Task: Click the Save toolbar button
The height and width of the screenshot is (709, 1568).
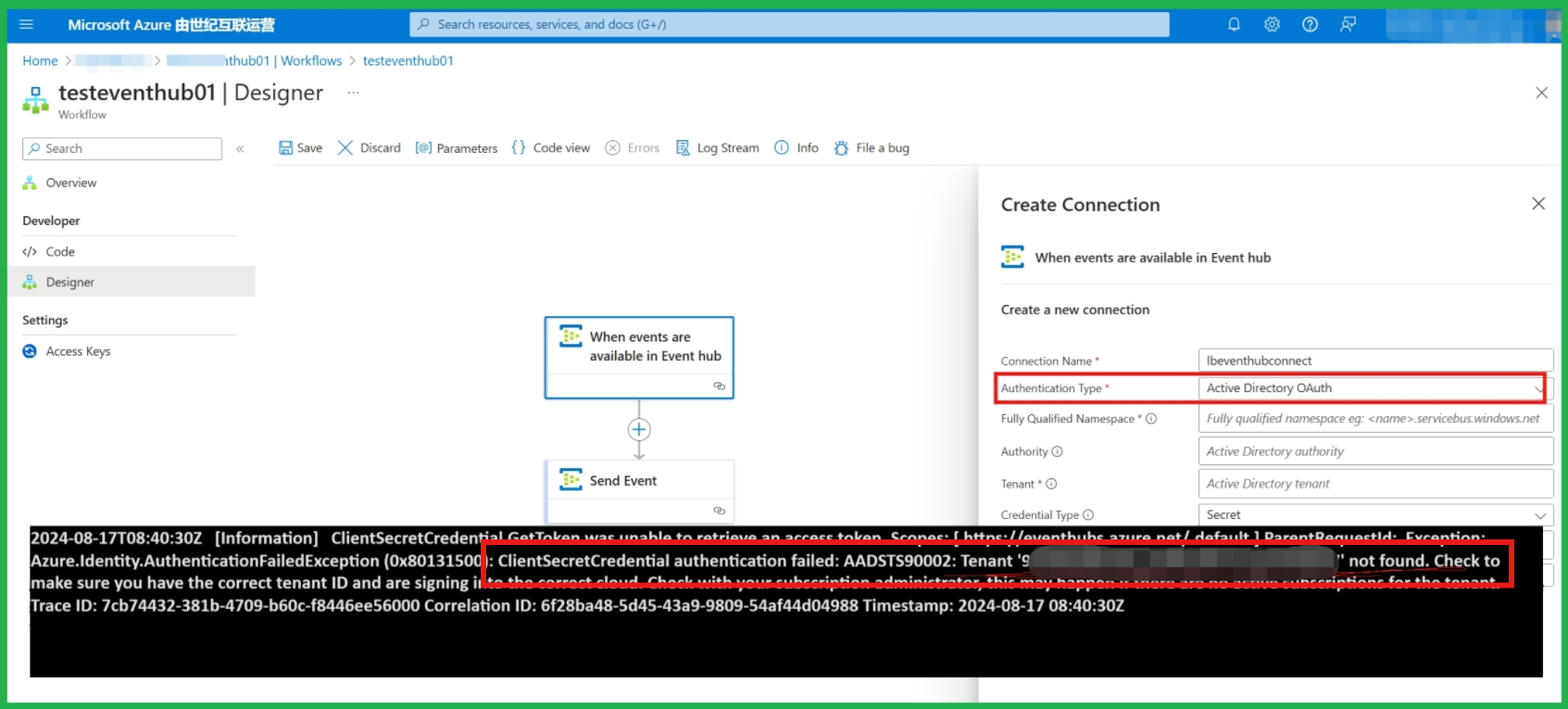Action: coord(301,148)
